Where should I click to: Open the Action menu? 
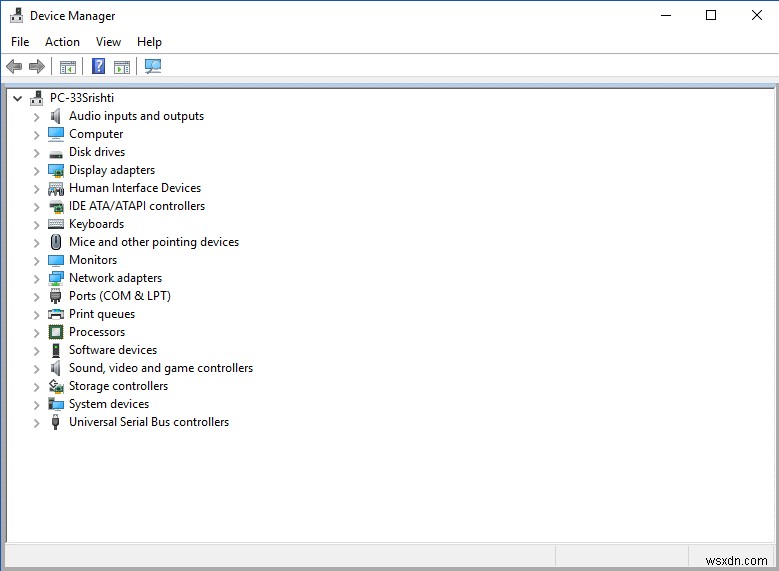[62, 42]
